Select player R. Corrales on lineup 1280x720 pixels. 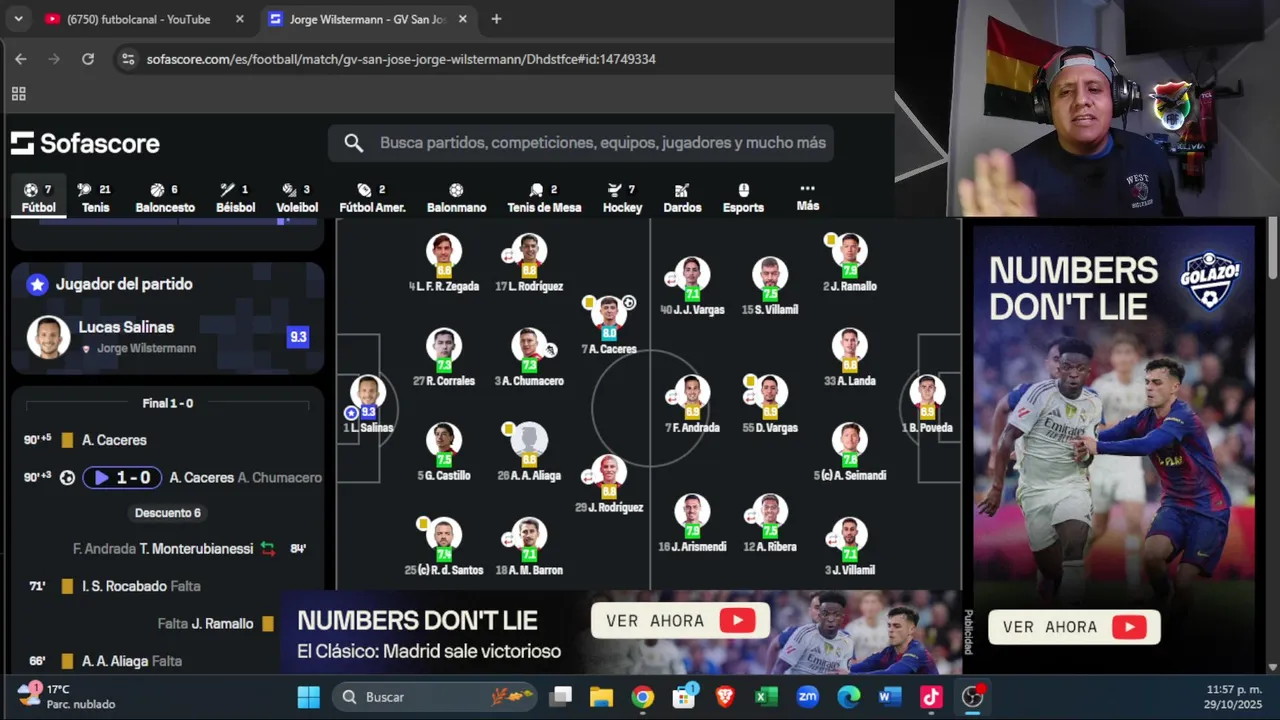(x=444, y=357)
